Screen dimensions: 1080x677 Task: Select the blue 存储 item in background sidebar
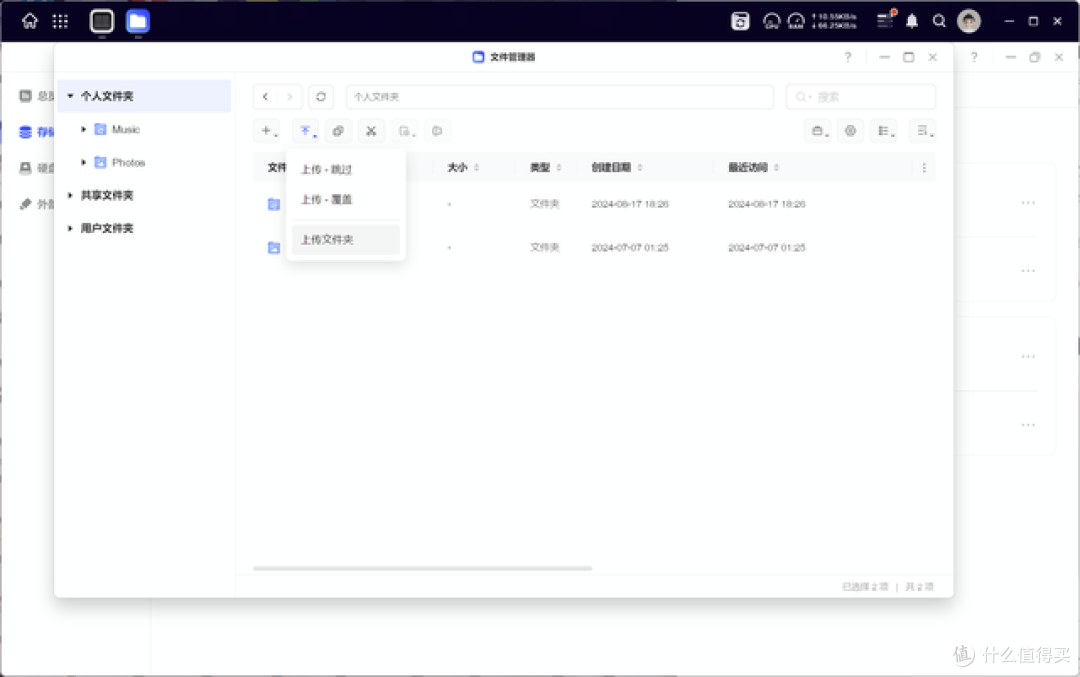click(36, 132)
